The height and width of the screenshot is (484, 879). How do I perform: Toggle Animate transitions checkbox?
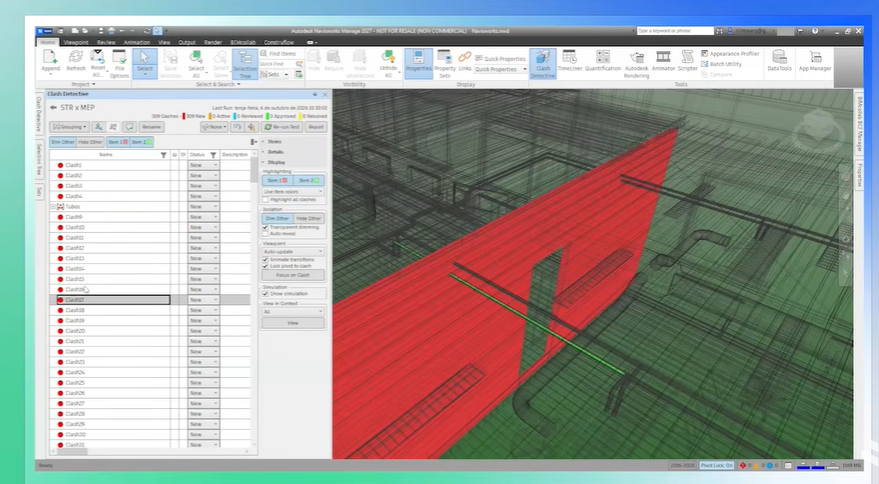coord(266,260)
